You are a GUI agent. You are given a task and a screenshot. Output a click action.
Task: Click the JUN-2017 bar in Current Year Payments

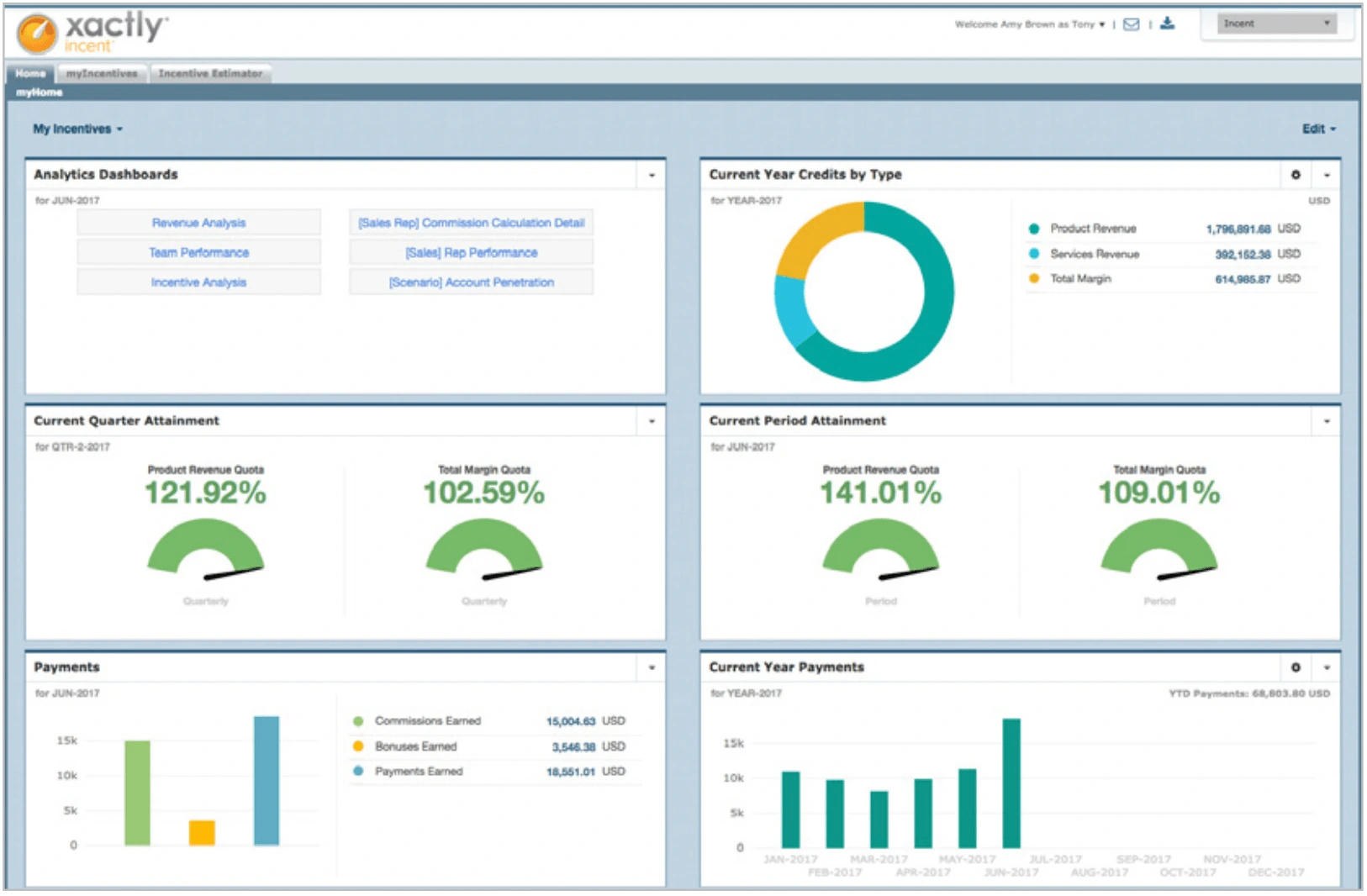(1011, 783)
